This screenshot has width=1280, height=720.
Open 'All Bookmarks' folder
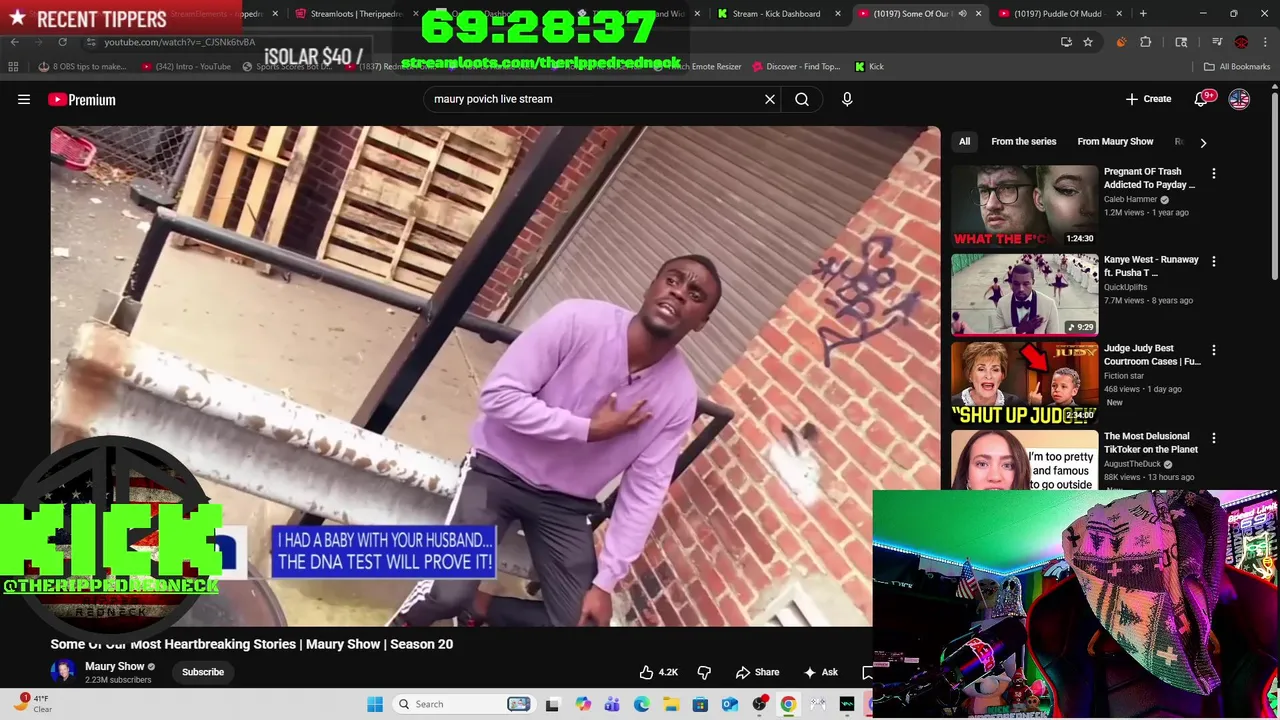[1237, 67]
